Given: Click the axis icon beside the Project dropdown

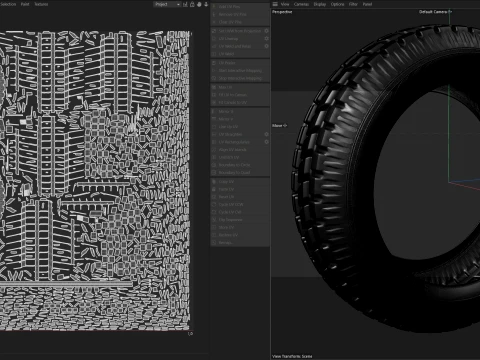Looking at the screenshot, I should coord(185,4).
